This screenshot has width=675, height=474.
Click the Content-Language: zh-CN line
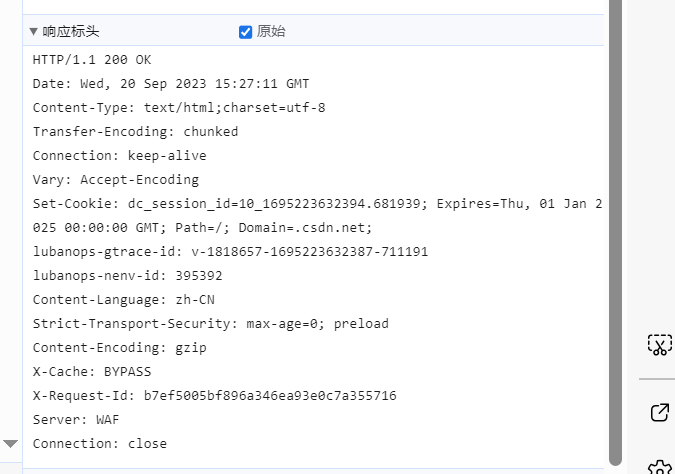[x=123, y=300]
